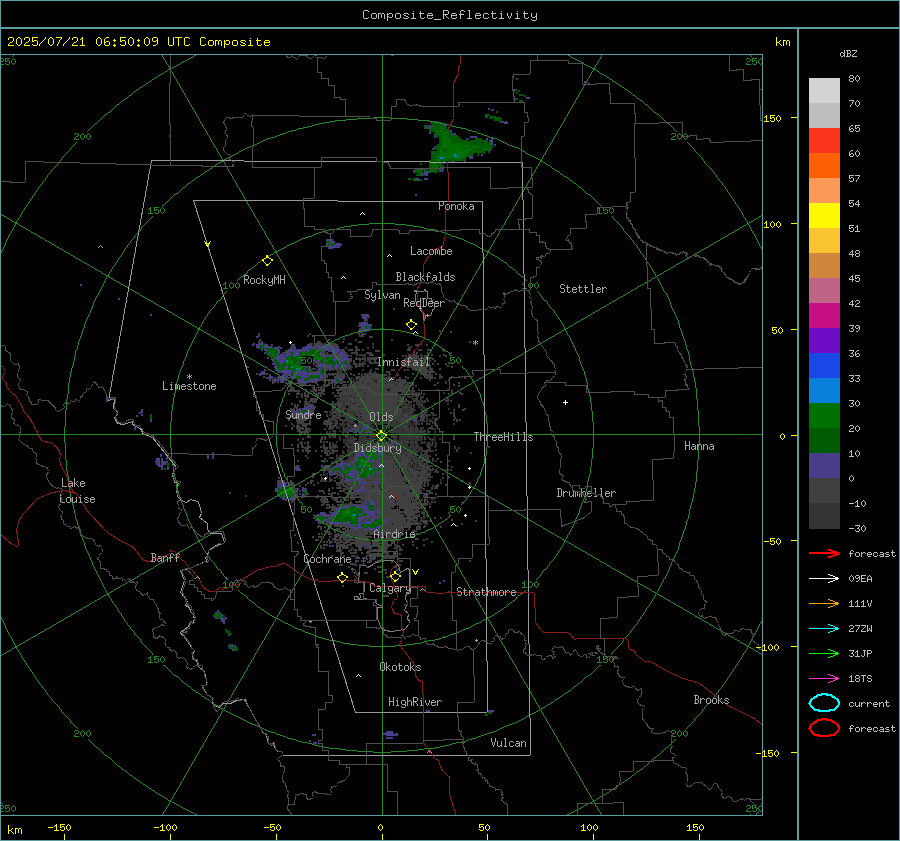Click the cyan current ellipse icon
The image size is (900, 841).
[824, 703]
